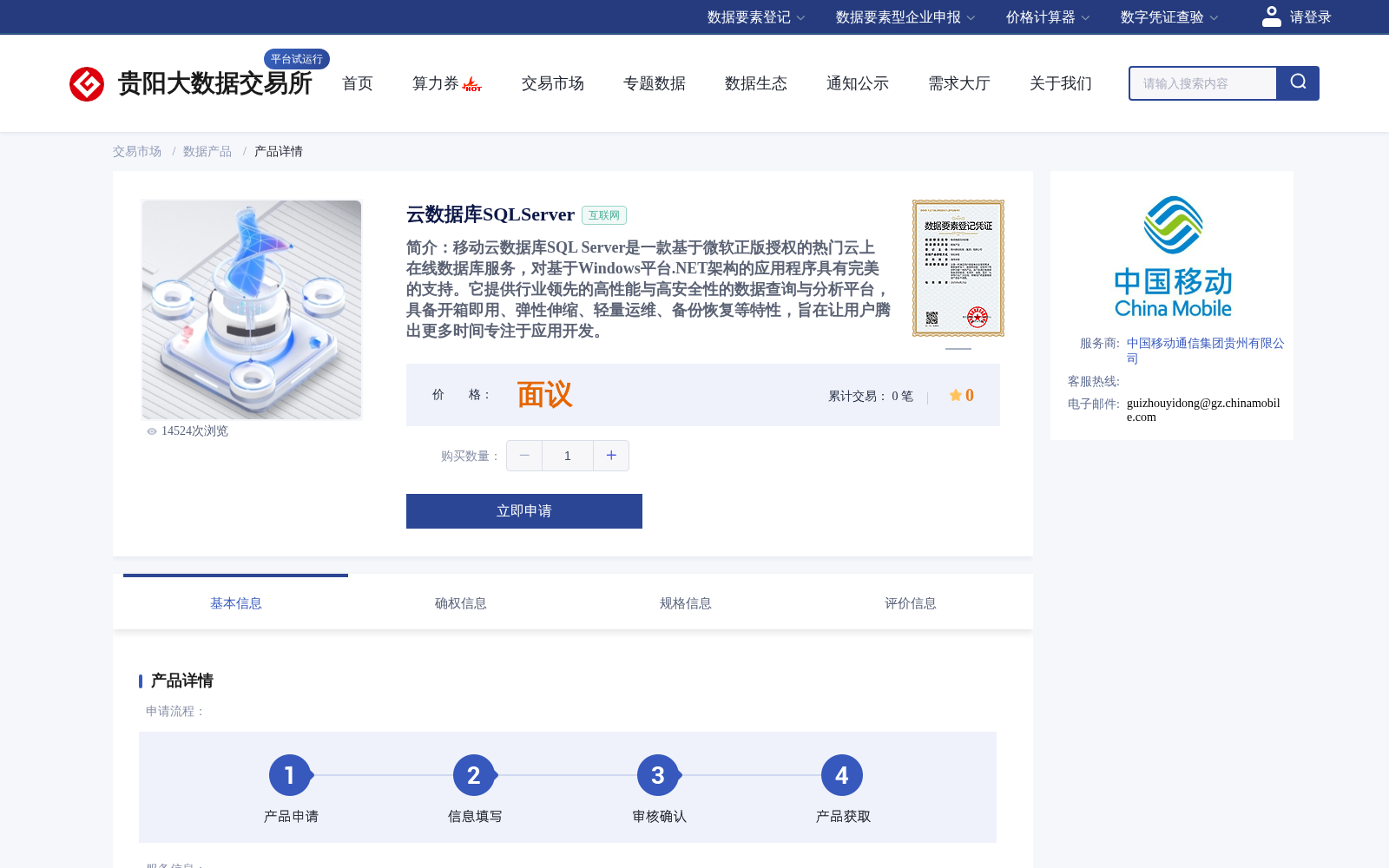The image size is (1389, 868).
Task: Click the 累计交易: 0 笔 text
Action: [871, 396]
